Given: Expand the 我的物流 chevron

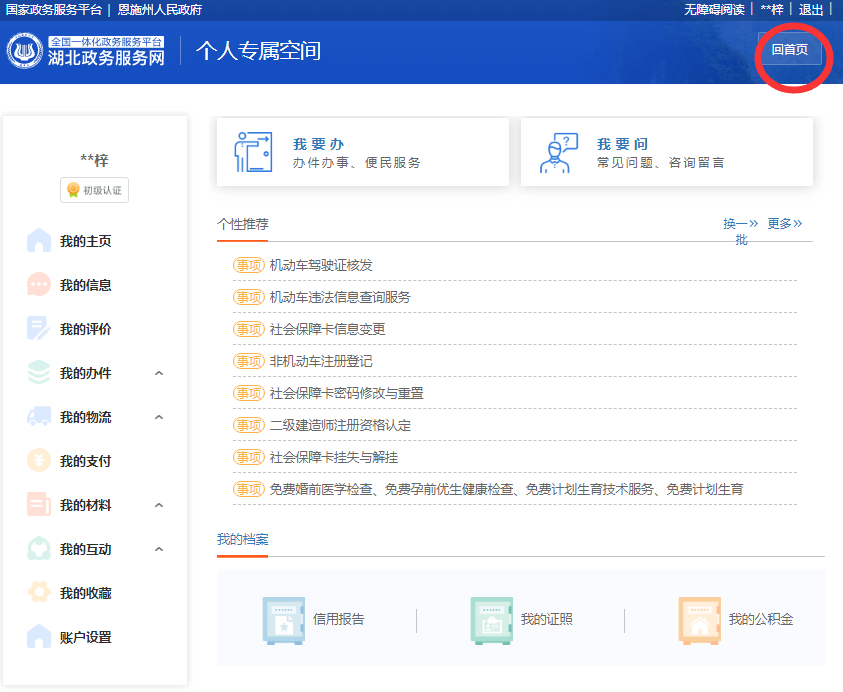Looking at the screenshot, I should click(x=159, y=417).
